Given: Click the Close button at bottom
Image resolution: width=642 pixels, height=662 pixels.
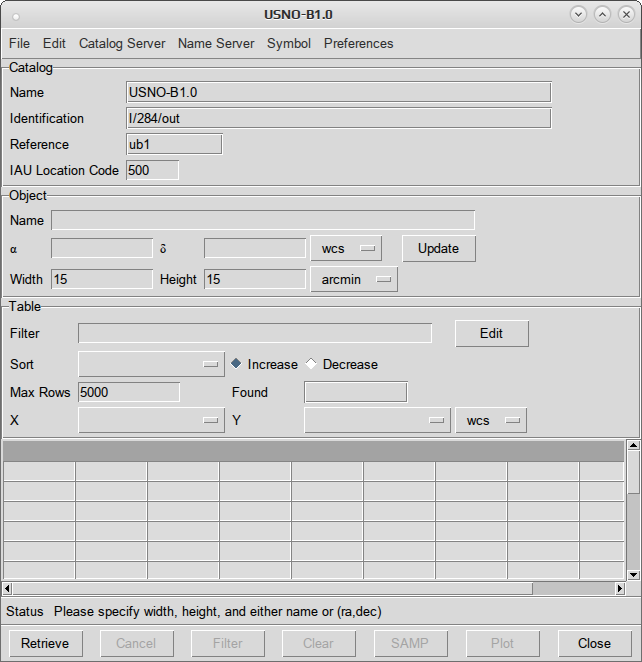Looking at the screenshot, I should (x=595, y=643).
